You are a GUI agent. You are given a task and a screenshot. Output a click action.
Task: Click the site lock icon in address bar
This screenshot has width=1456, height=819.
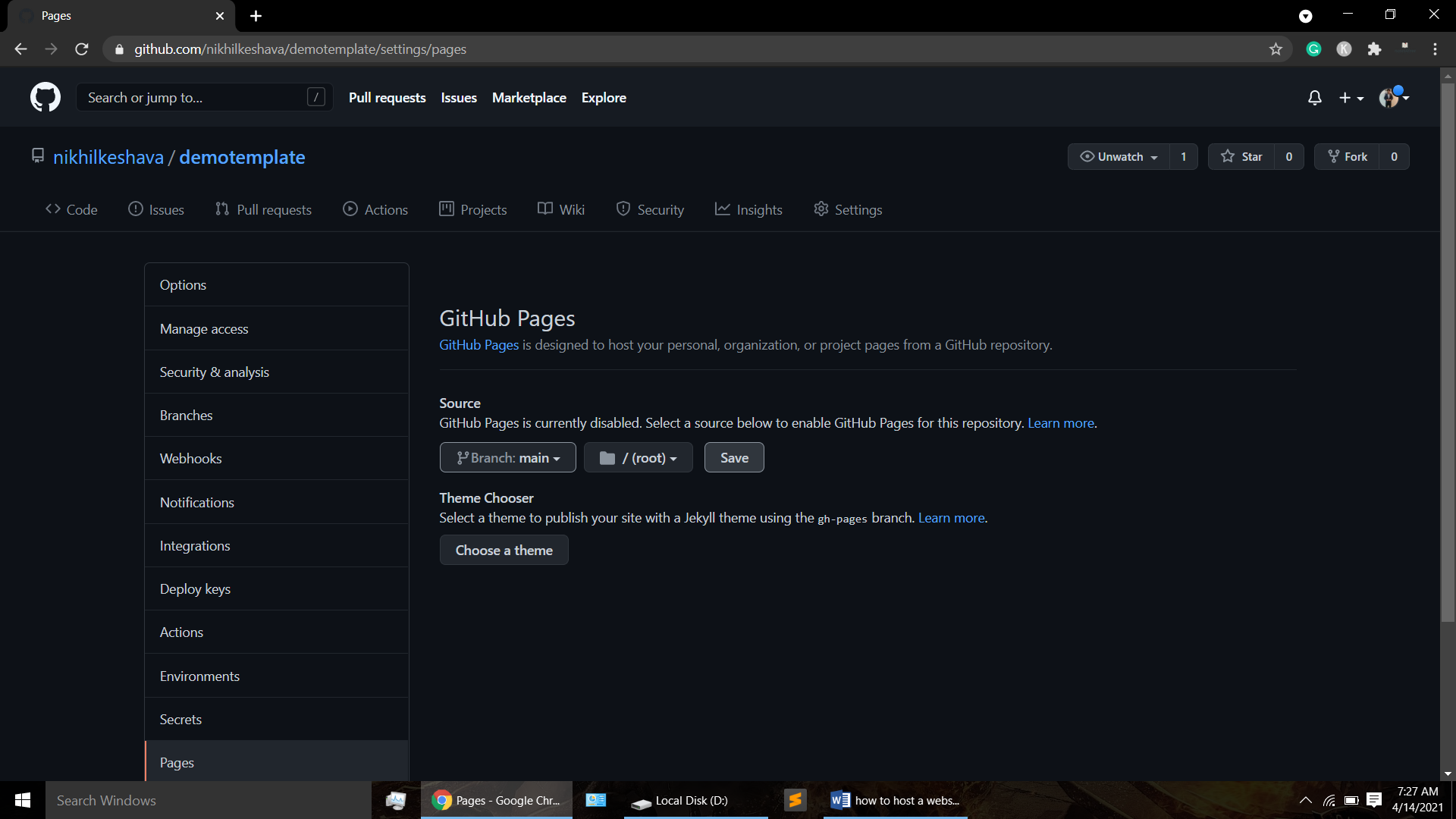(x=119, y=49)
